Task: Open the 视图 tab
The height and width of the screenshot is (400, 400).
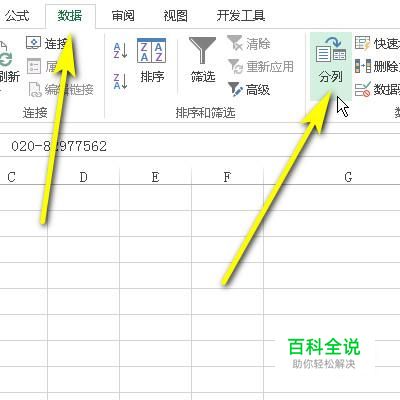Action: point(175,15)
